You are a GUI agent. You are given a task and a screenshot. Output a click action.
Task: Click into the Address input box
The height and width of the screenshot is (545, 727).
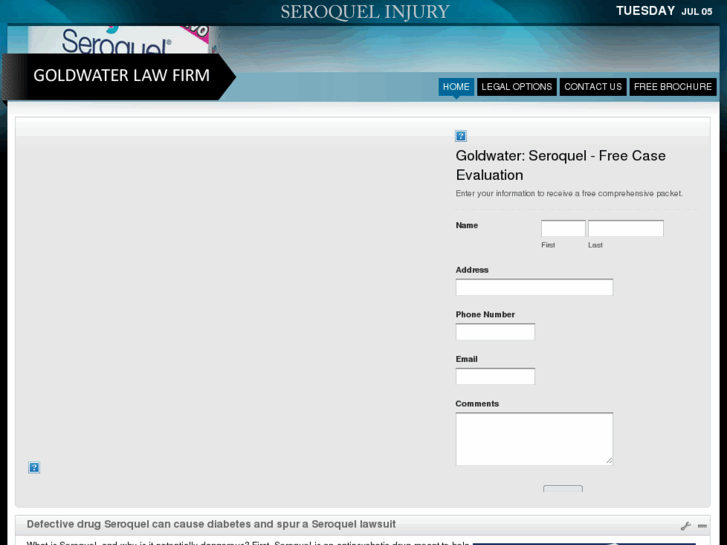coord(534,287)
